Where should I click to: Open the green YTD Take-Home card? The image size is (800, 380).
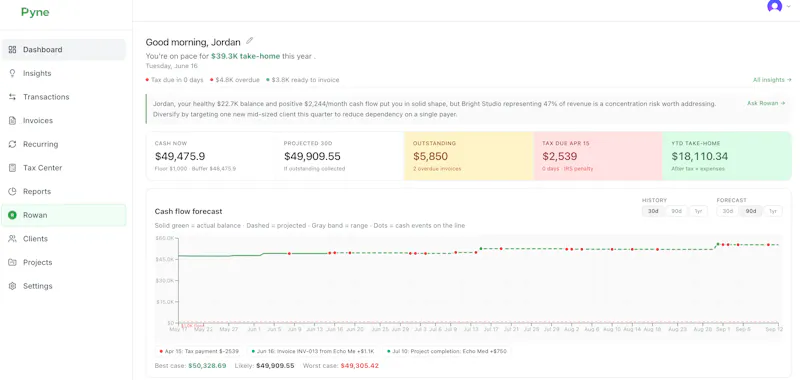click(x=727, y=156)
